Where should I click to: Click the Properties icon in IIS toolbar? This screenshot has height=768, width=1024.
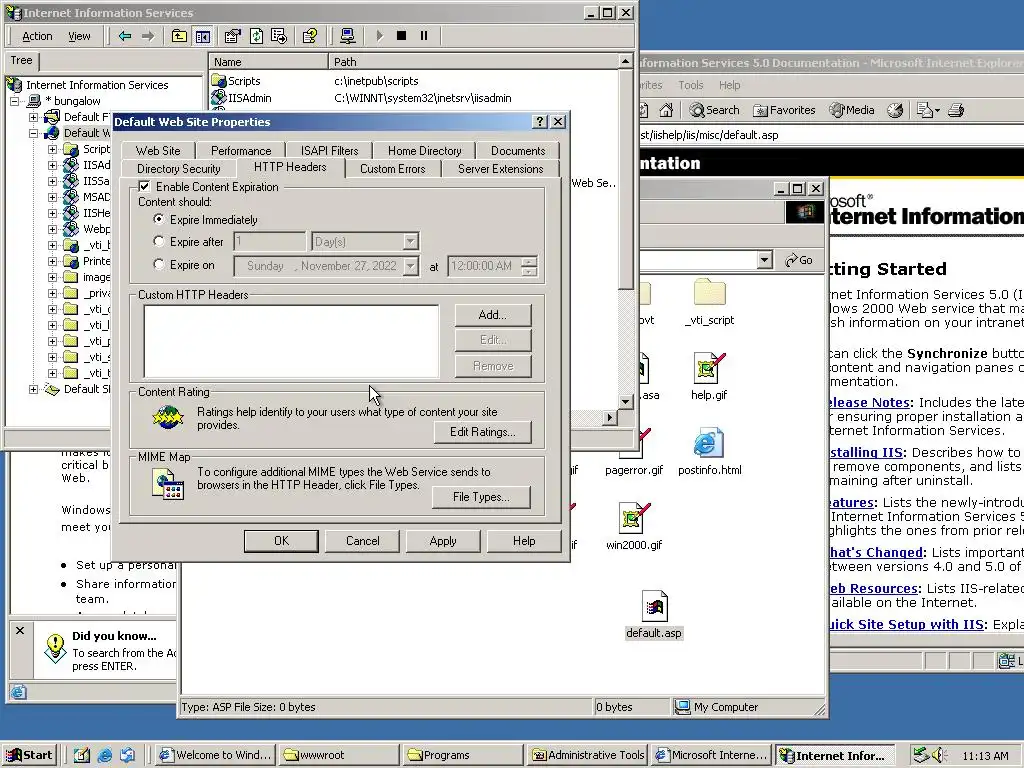pyautogui.click(x=232, y=36)
